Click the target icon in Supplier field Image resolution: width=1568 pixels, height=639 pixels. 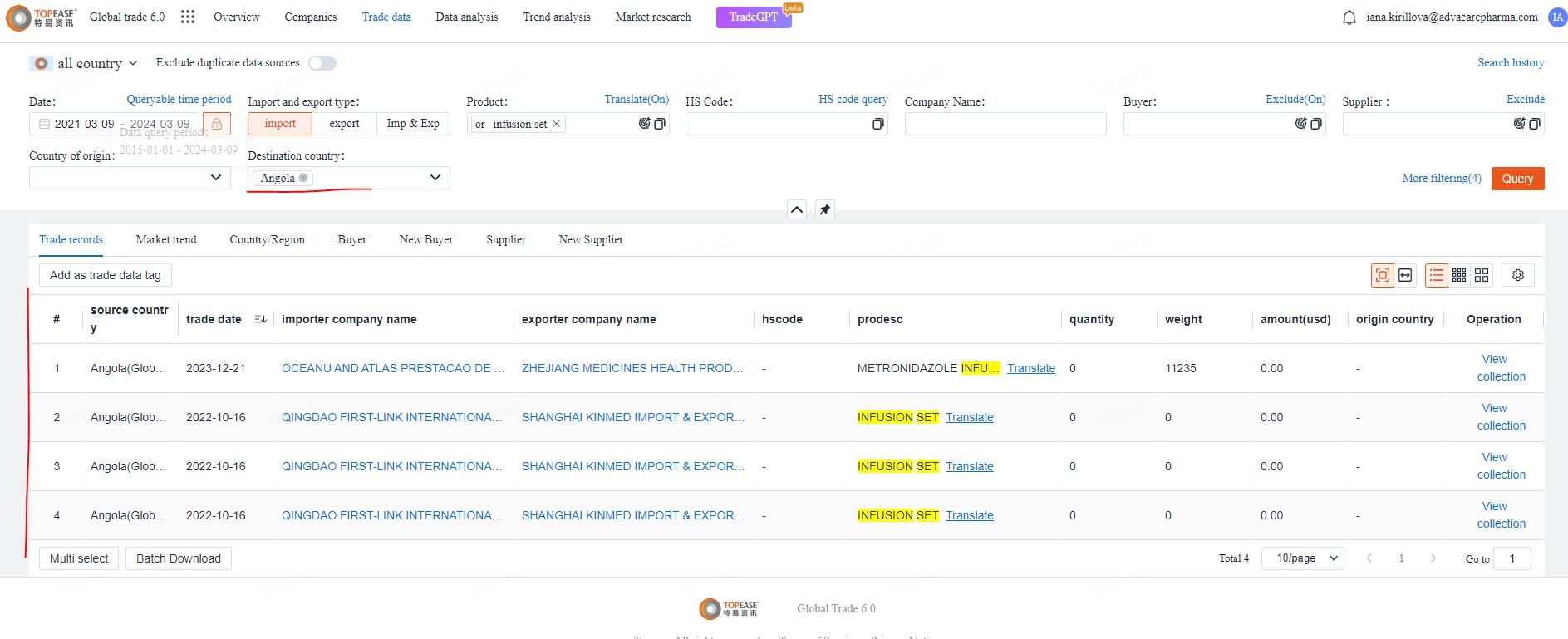click(x=1519, y=124)
